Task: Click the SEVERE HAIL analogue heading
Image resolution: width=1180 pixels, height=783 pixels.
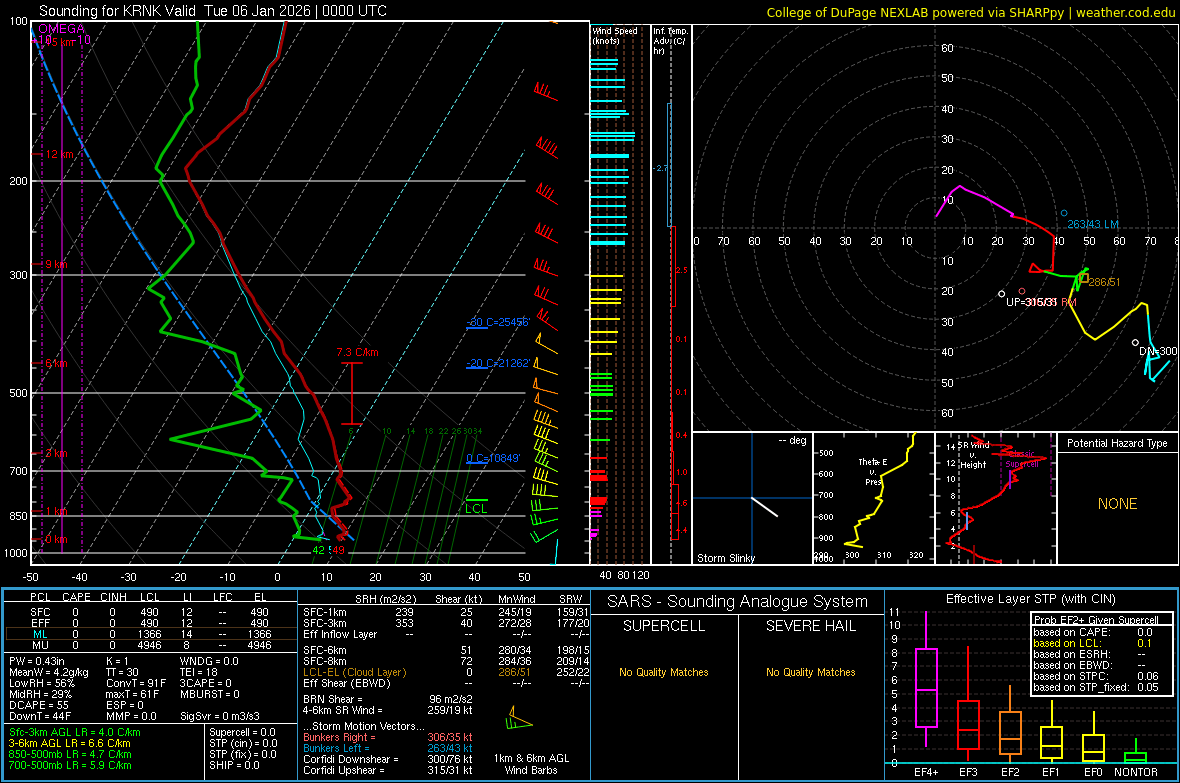Action: 810,626
